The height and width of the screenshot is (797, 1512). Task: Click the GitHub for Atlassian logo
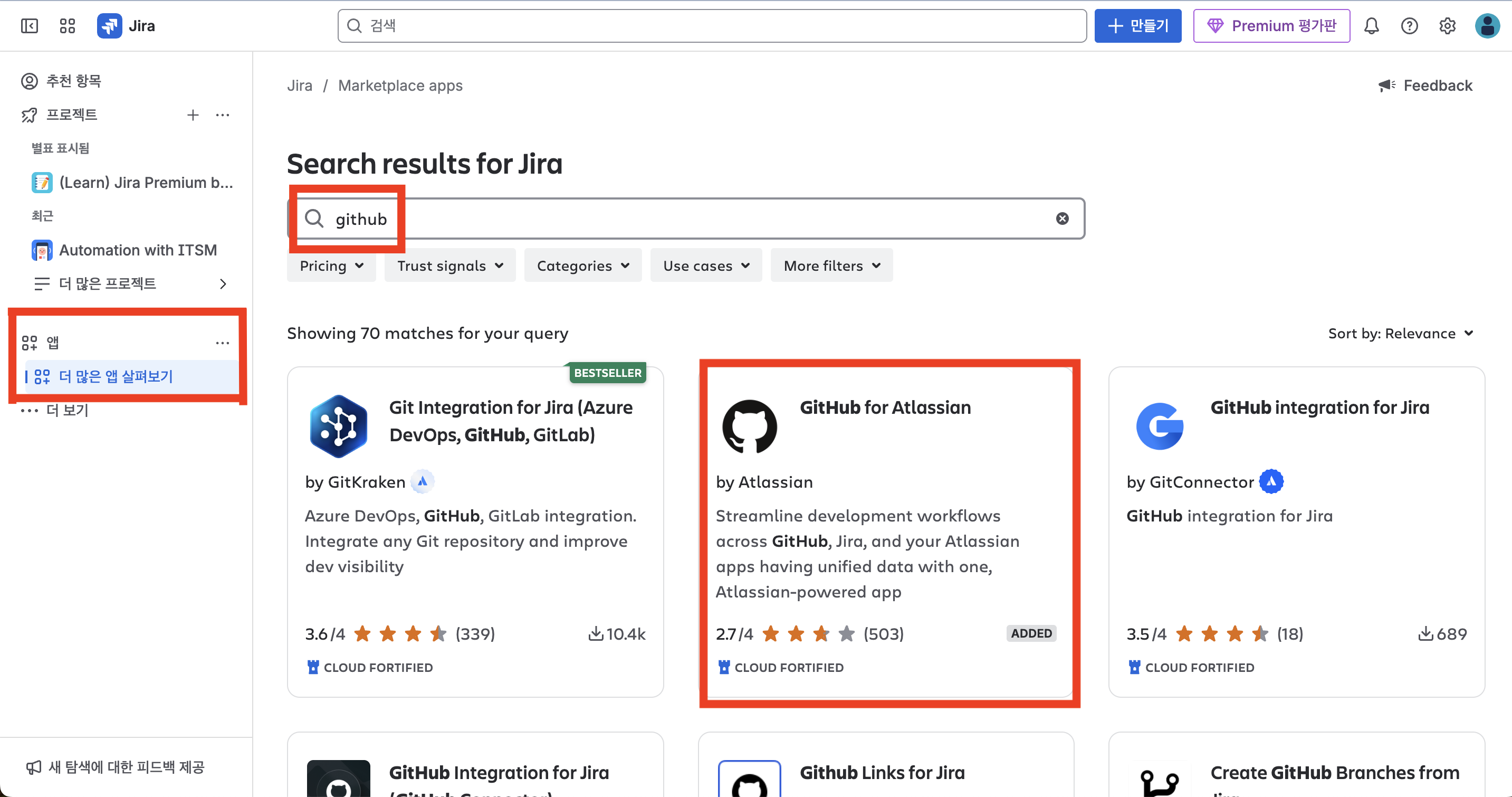tap(750, 426)
